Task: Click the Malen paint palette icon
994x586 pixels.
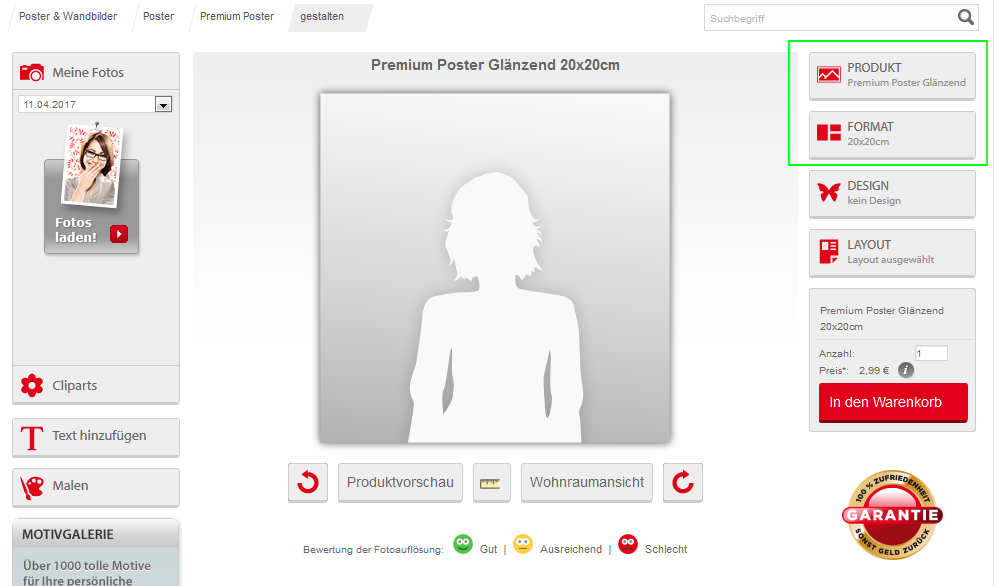Action: tap(32, 487)
